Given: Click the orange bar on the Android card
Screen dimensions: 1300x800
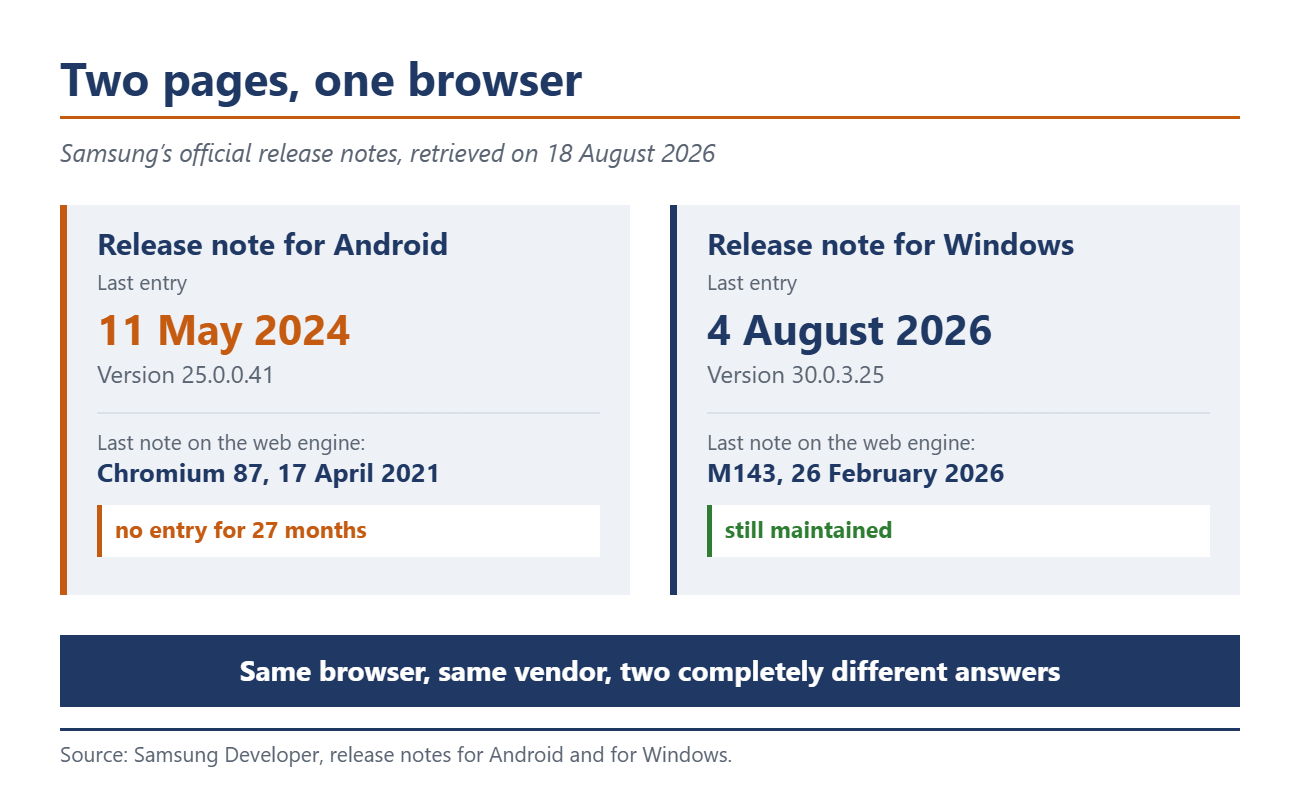Looking at the screenshot, I should [63, 400].
